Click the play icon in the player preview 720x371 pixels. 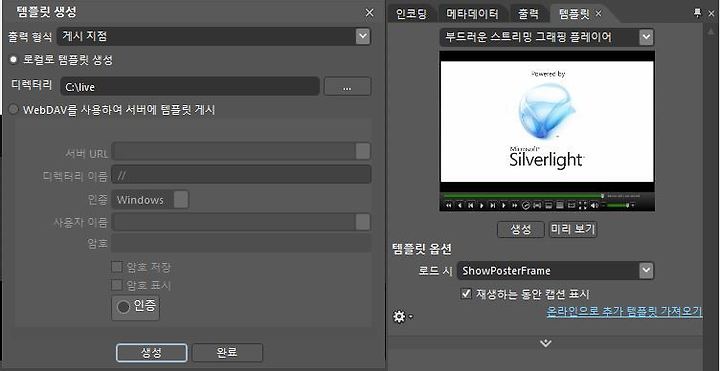pyautogui.click(x=482, y=206)
